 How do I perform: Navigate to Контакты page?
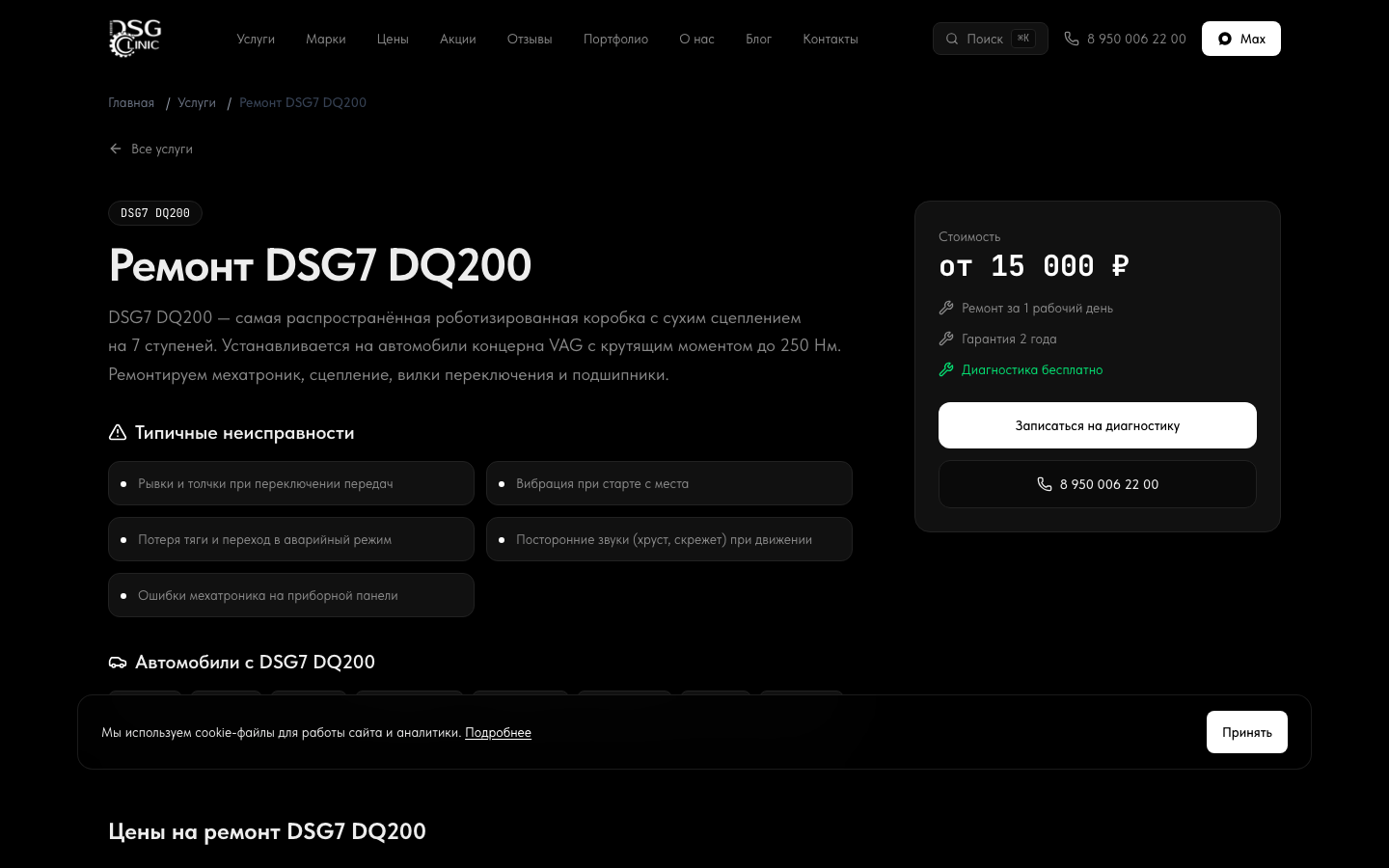click(831, 39)
